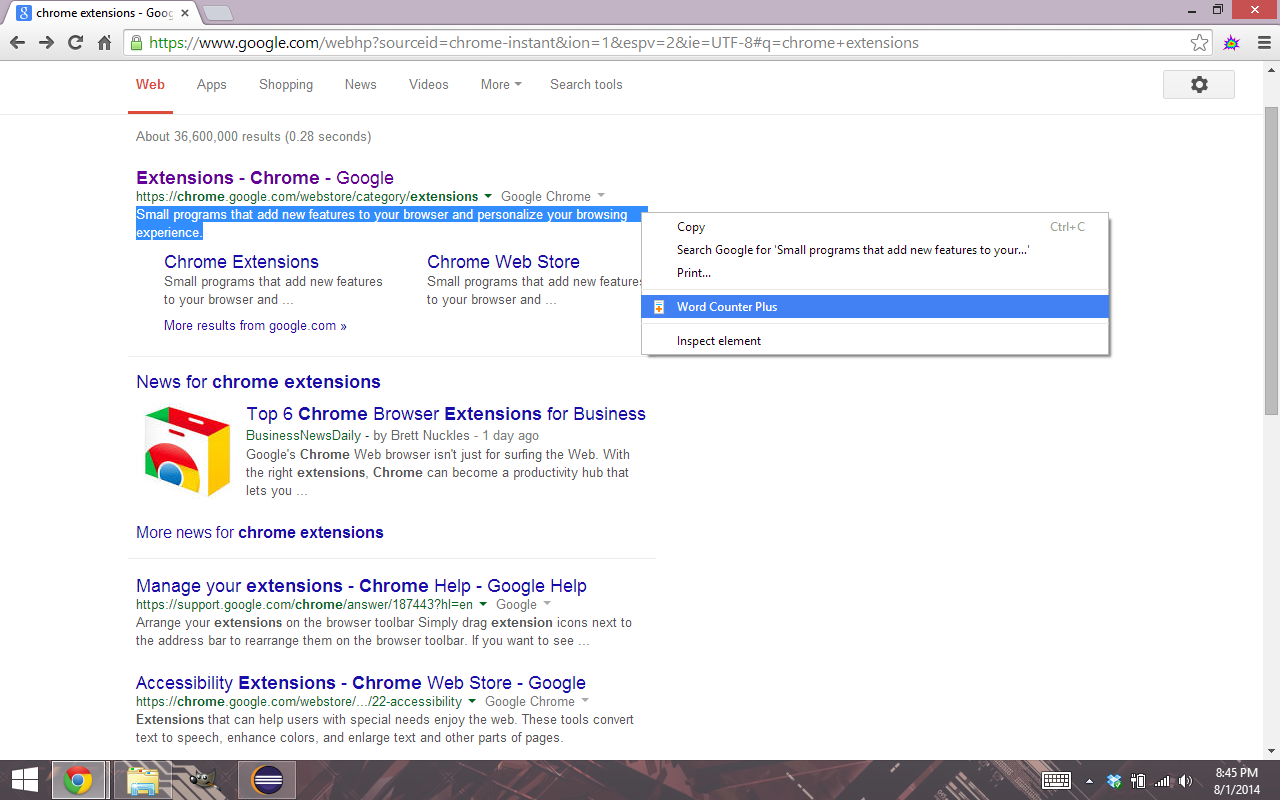1280x800 pixels.
Task: Click More results from google.com
Action: [255, 326]
